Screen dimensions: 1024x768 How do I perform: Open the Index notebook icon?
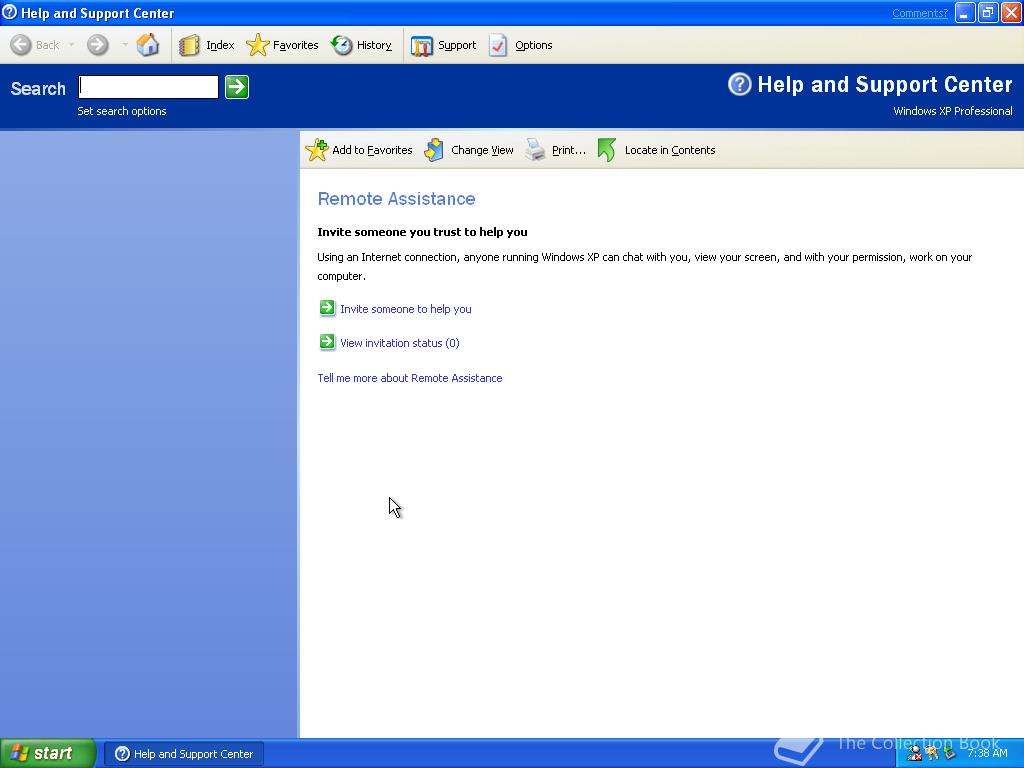189,45
